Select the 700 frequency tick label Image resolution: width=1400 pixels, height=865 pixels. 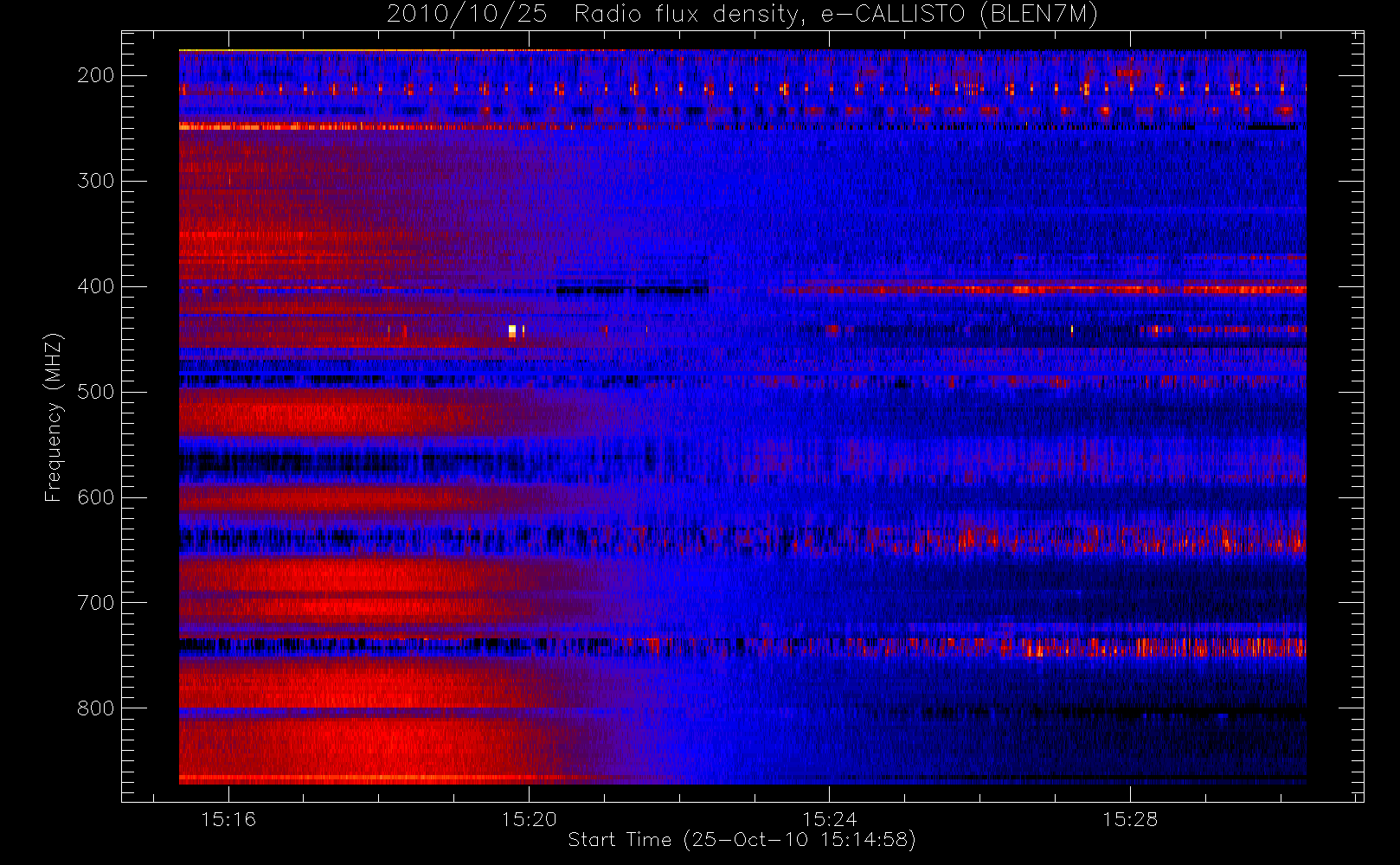[95, 603]
